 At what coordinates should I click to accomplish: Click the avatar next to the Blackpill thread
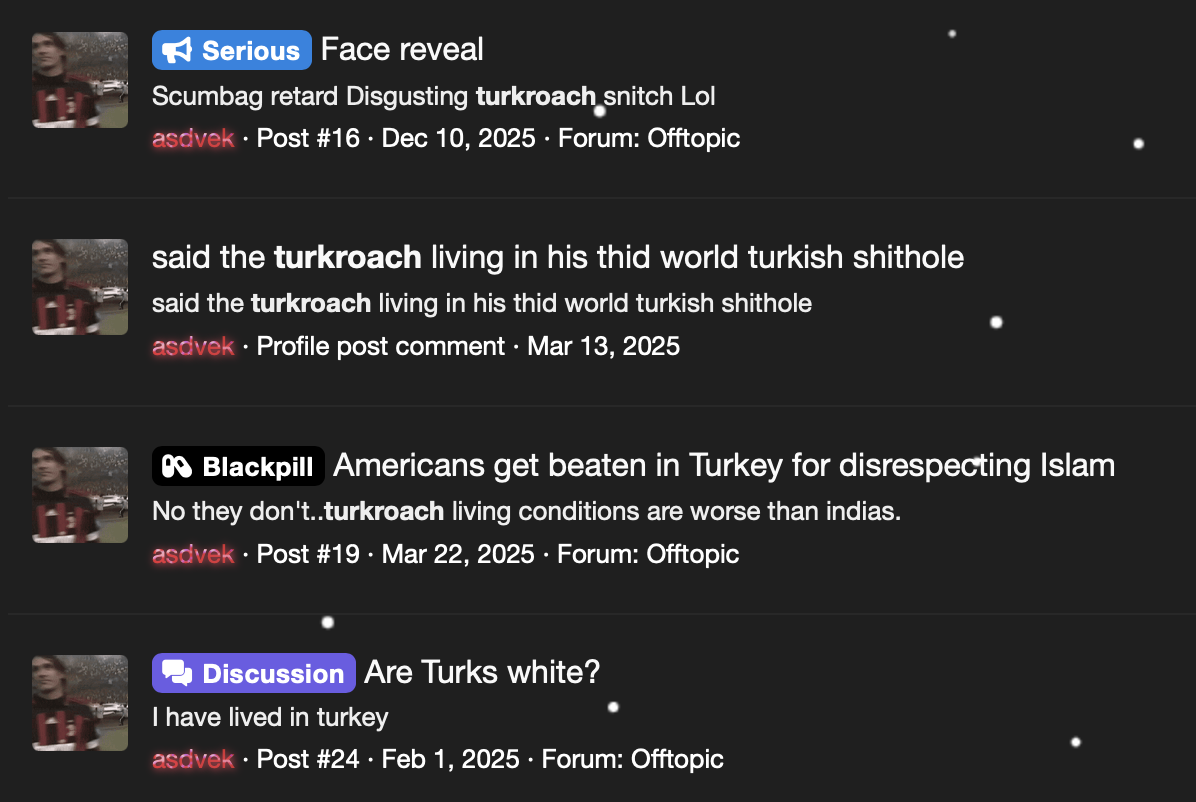(x=79, y=495)
